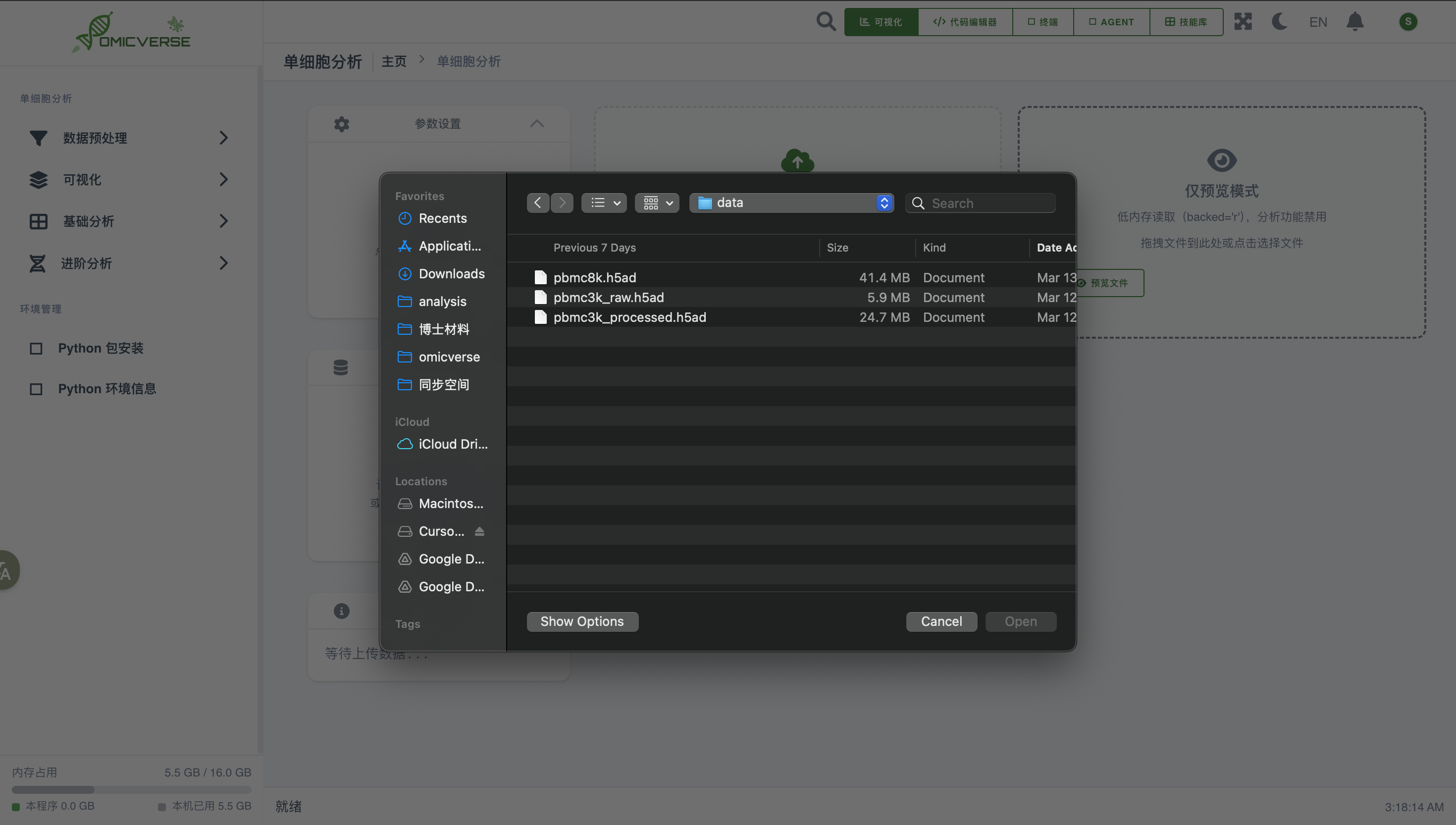Click the fullscreen expand icon
1456x825 pixels.
pyautogui.click(x=1243, y=21)
